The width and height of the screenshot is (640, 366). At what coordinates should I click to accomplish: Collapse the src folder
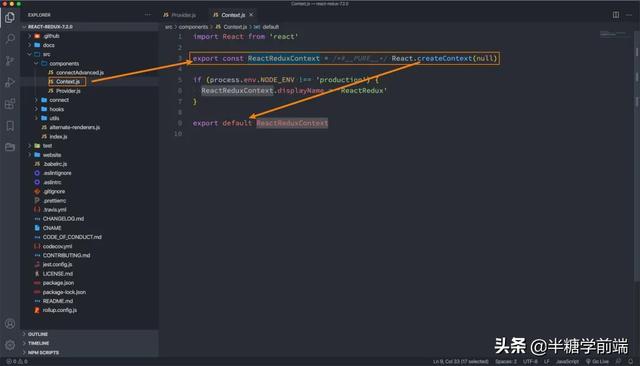(89, 54)
